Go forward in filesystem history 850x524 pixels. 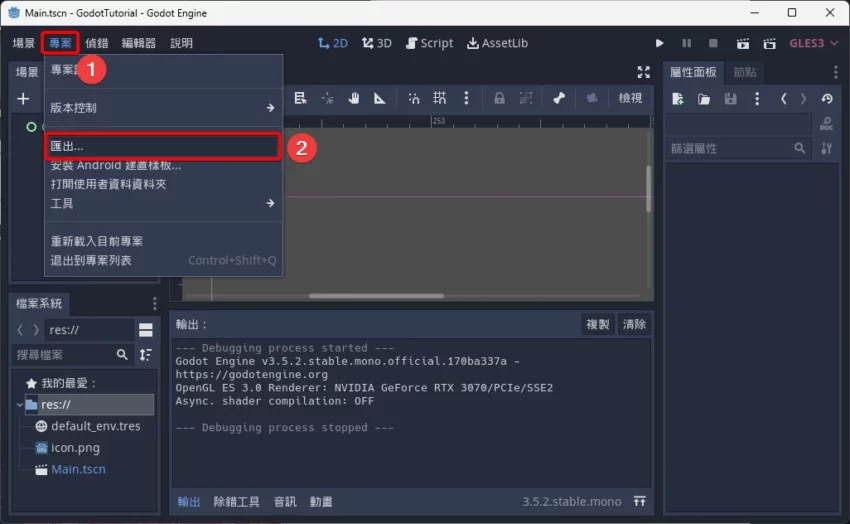(36, 329)
